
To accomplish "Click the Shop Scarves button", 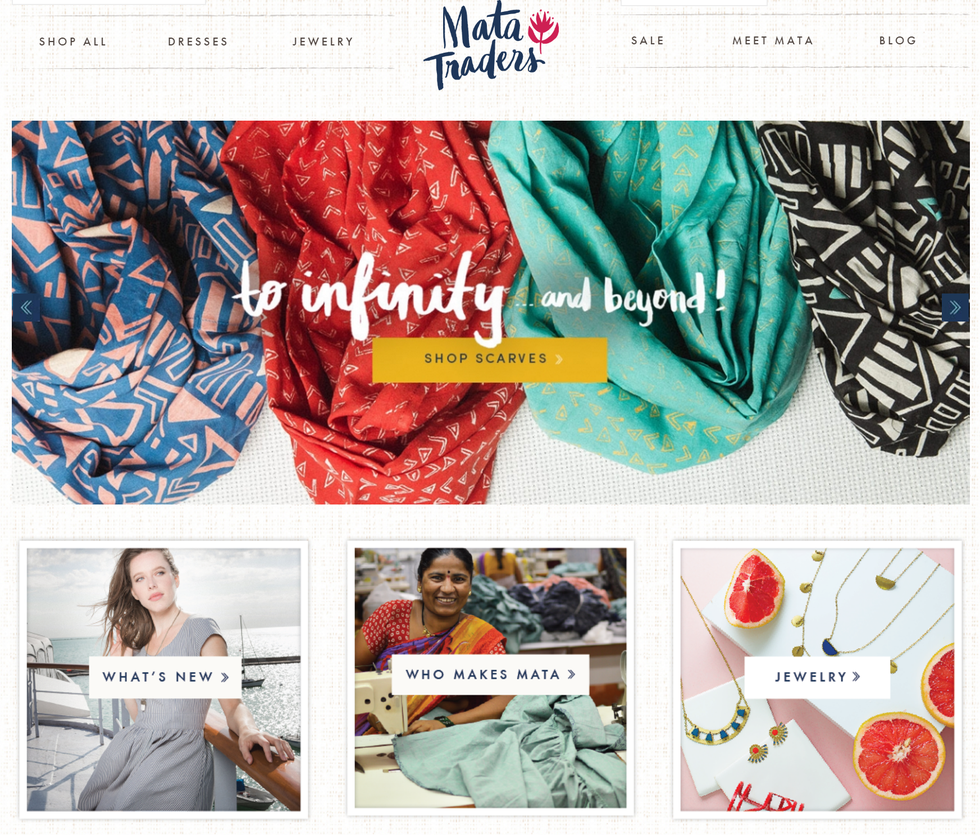I will click(x=489, y=359).
